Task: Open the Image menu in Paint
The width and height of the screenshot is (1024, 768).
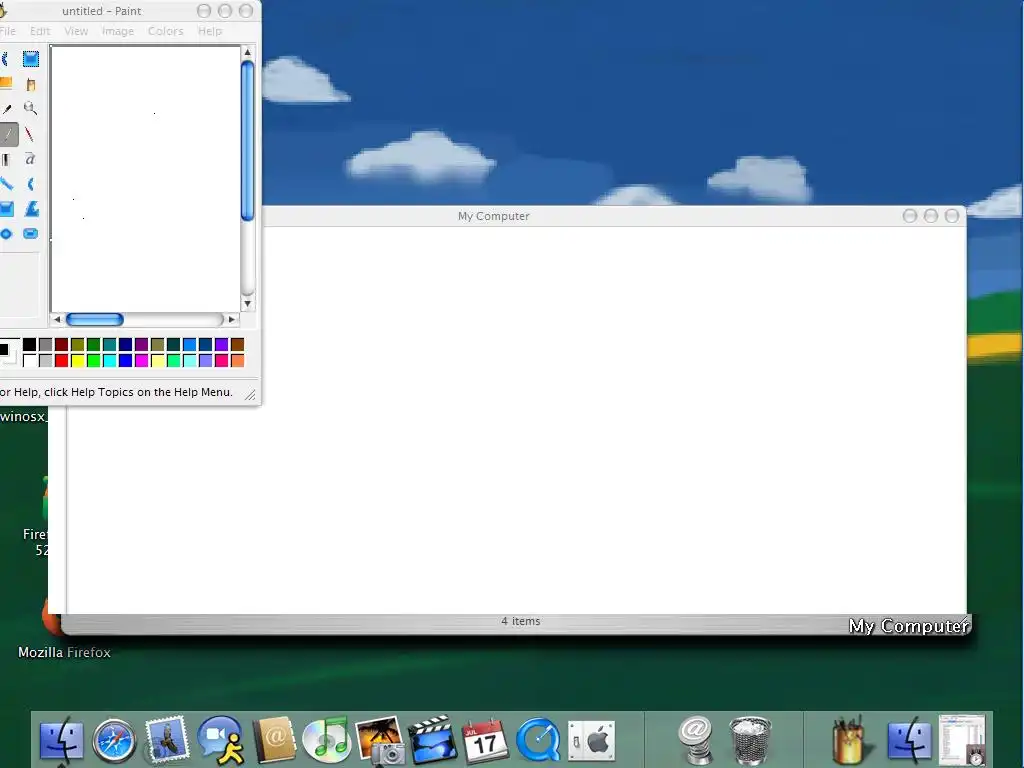Action: point(118,31)
